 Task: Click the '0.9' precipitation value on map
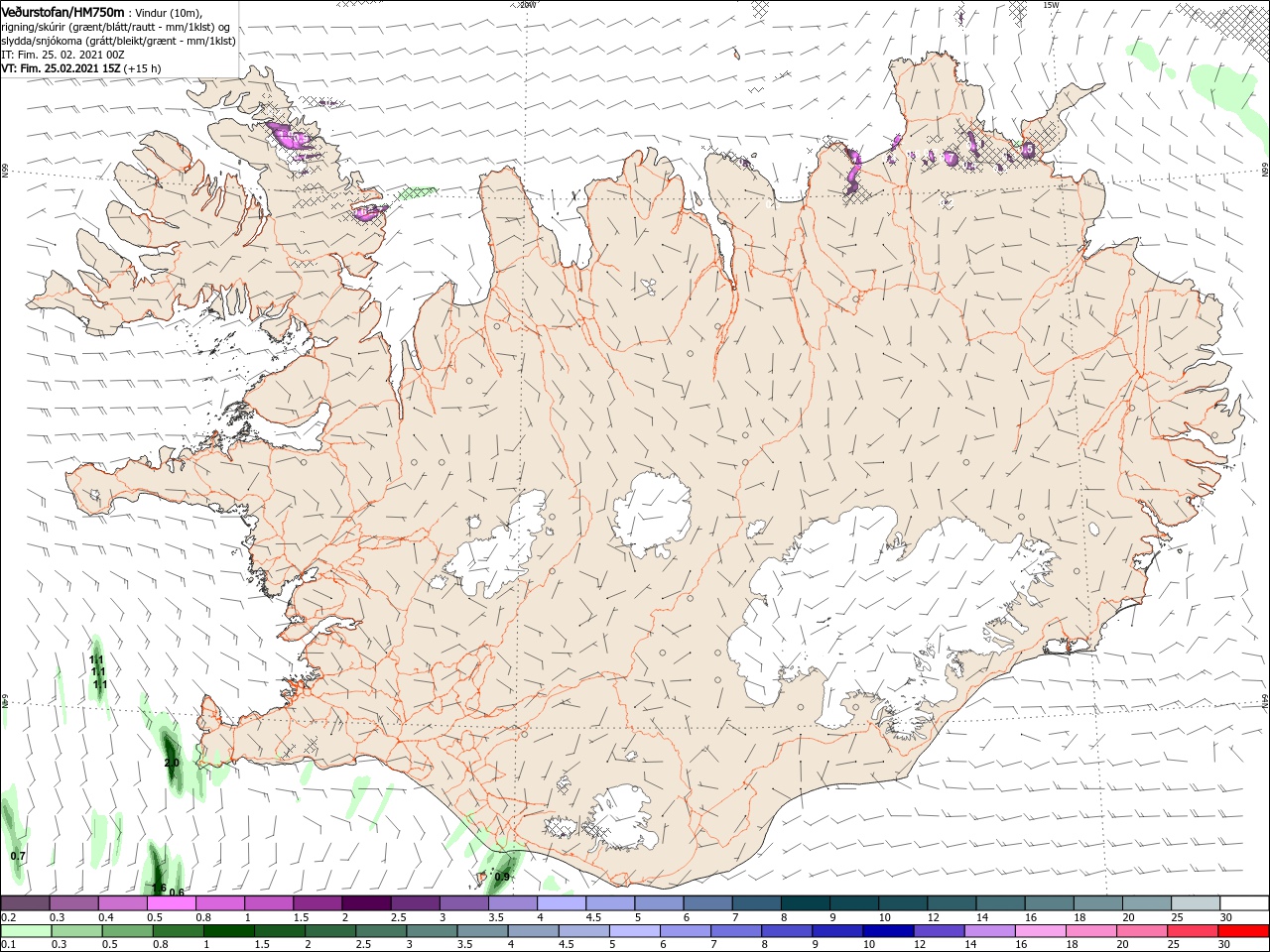coord(502,877)
